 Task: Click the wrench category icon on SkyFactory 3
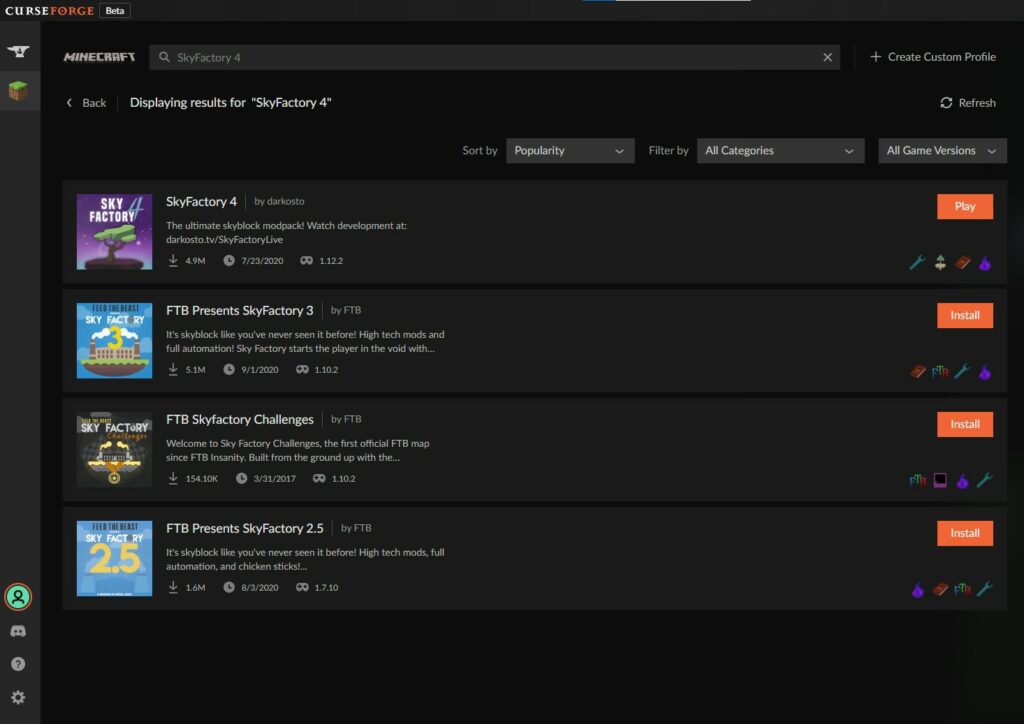point(963,371)
